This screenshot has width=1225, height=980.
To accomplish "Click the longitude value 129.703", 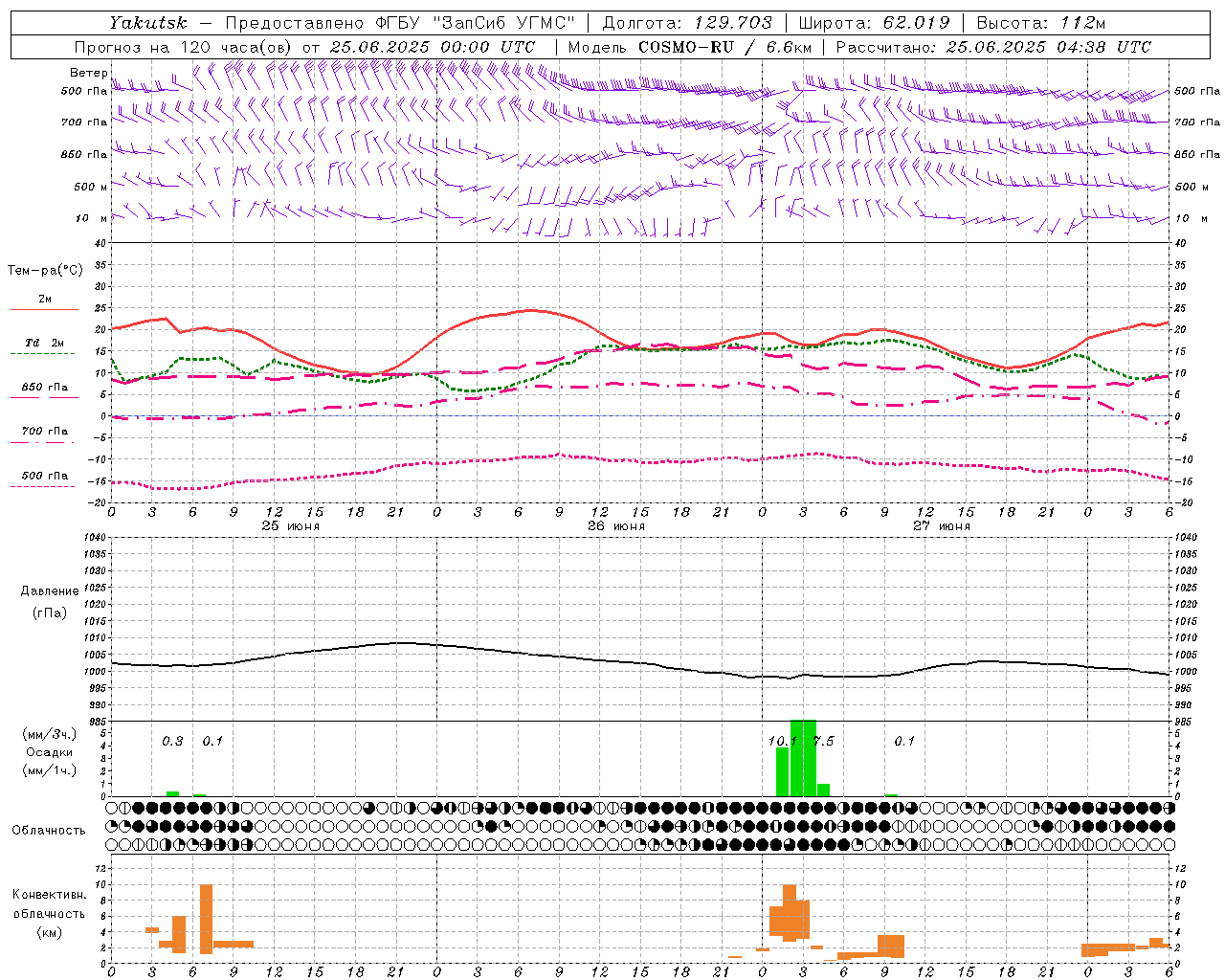I will click(x=732, y=23).
